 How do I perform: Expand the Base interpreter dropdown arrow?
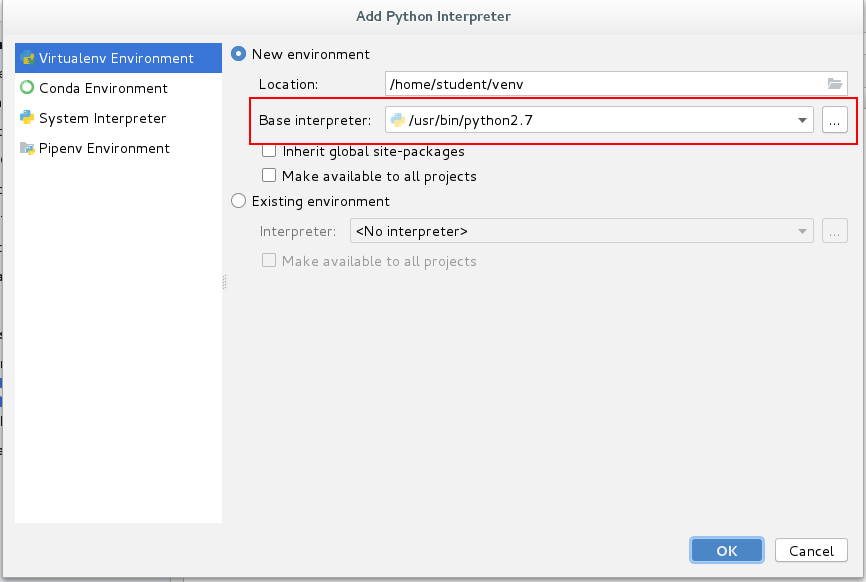[x=802, y=121]
